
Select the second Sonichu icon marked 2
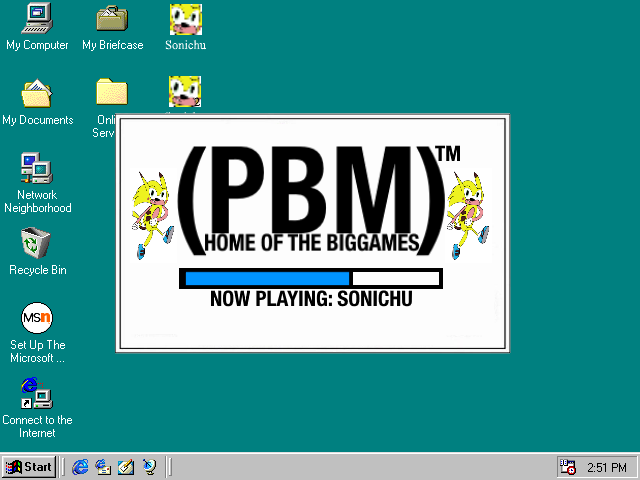pos(185,91)
